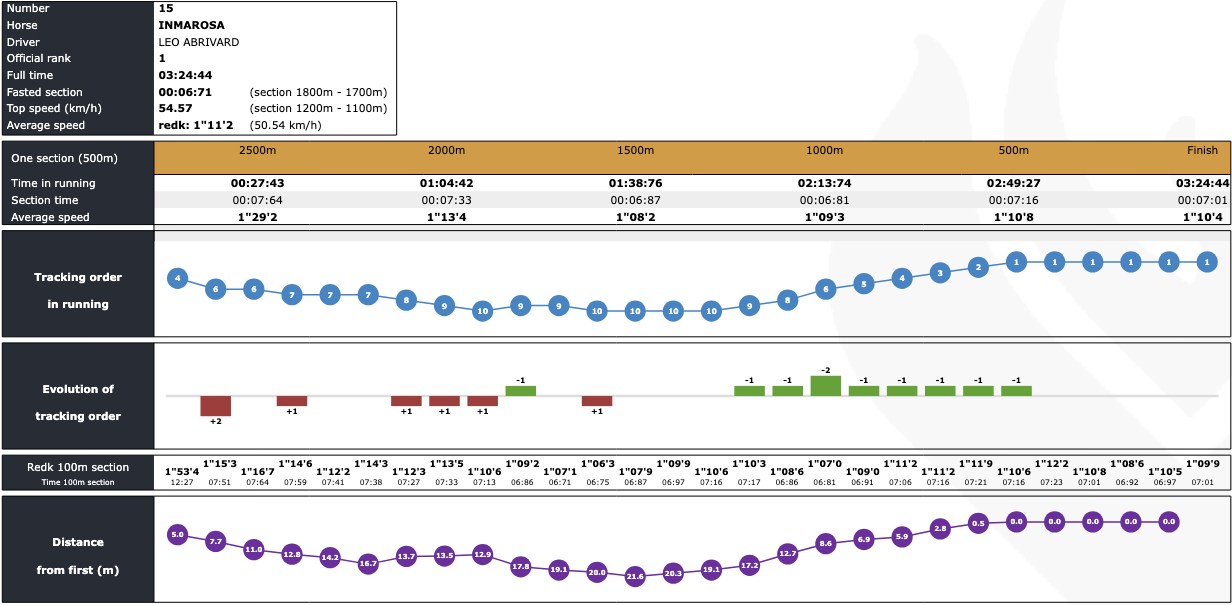Screen dimensions: 1232x605
Task: Click the Tracking order in running panel label
Action: (x=78, y=290)
